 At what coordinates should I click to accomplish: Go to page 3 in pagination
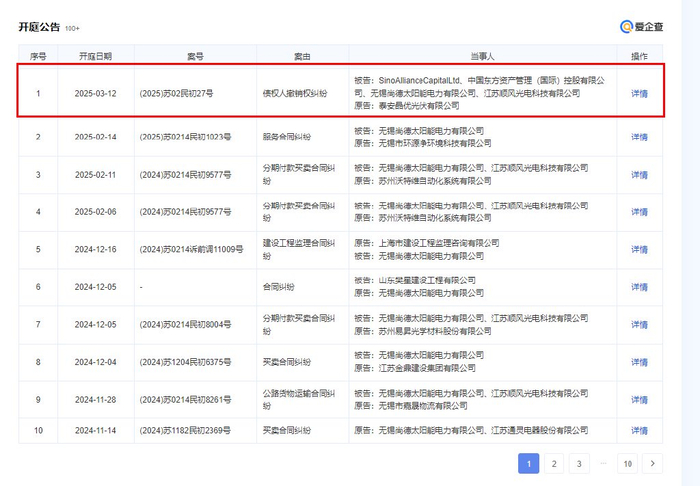click(579, 464)
